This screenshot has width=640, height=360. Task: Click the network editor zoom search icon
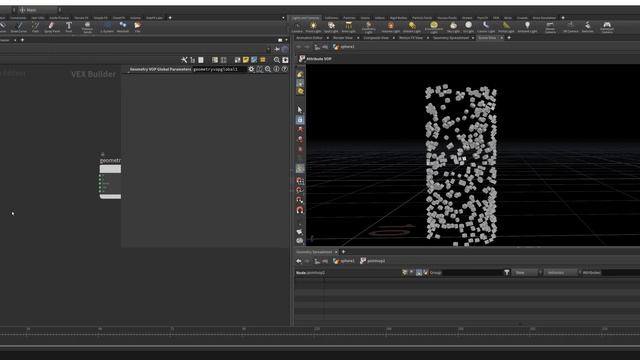tap(277, 60)
